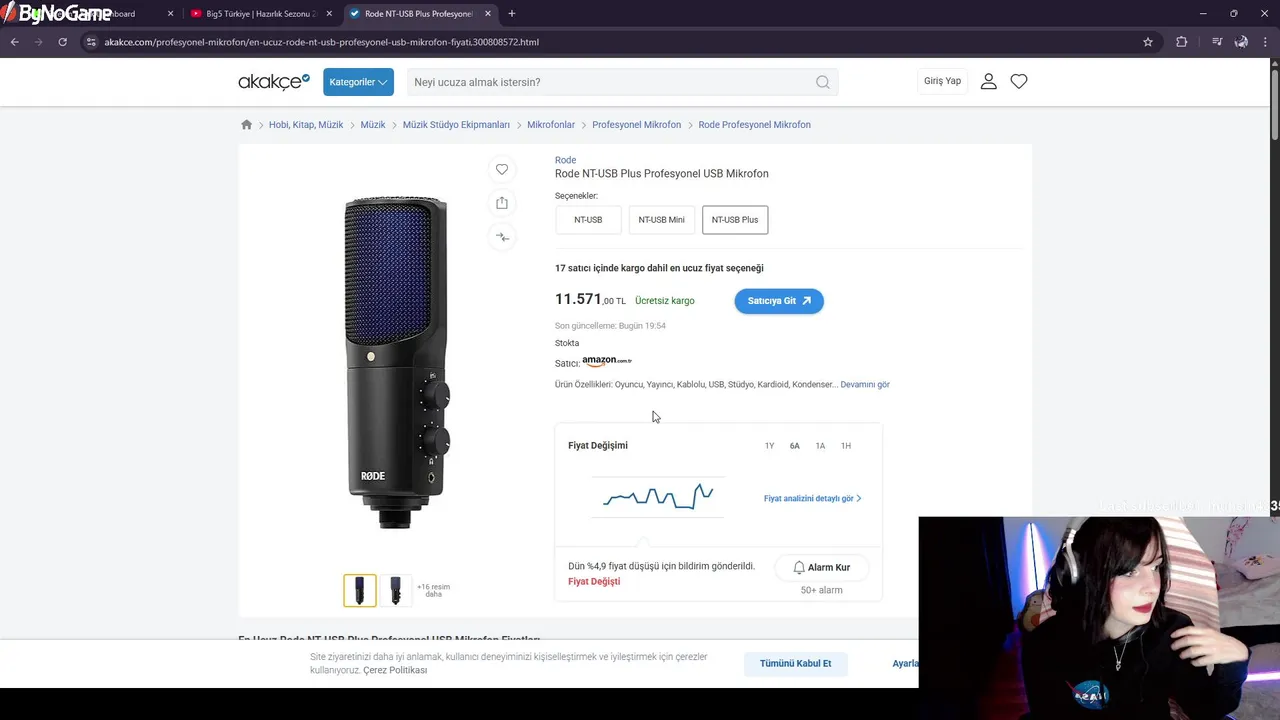Open the Kategoriler dropdown

(x=358, y=82)
